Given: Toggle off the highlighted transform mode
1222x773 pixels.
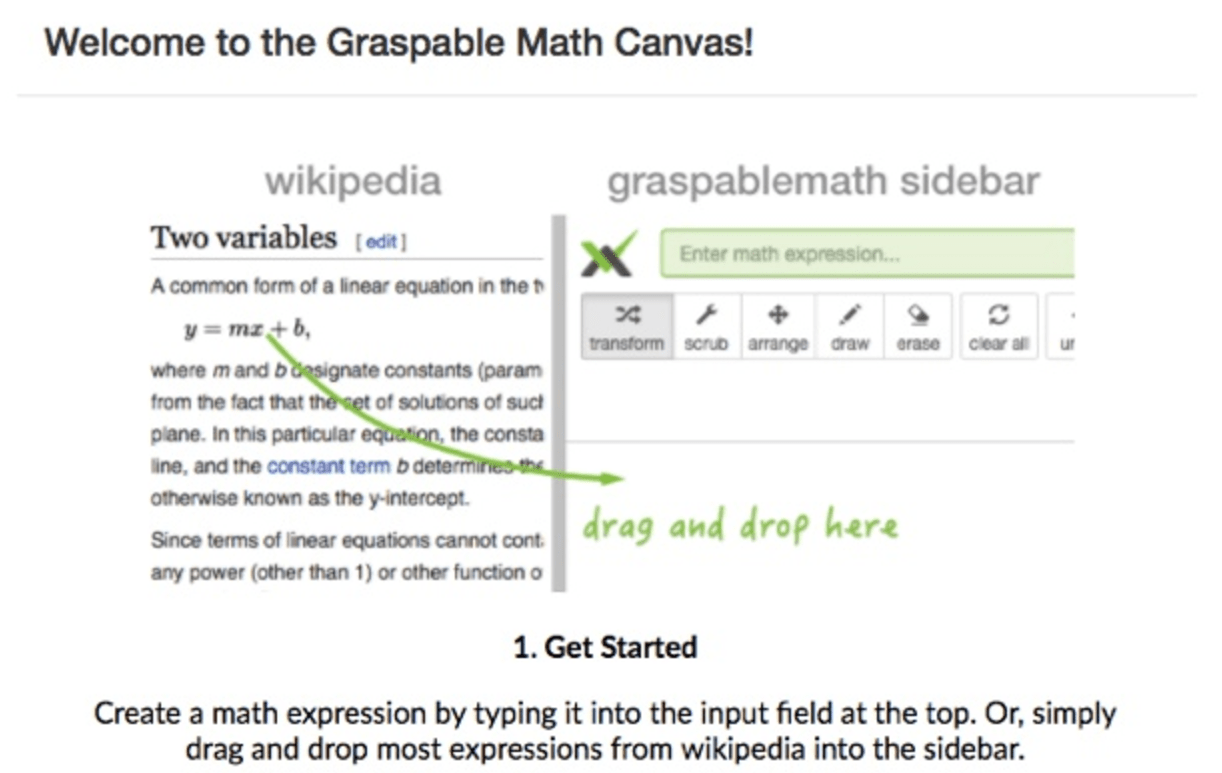Looking at the screenshot, I should pos(626,325).
